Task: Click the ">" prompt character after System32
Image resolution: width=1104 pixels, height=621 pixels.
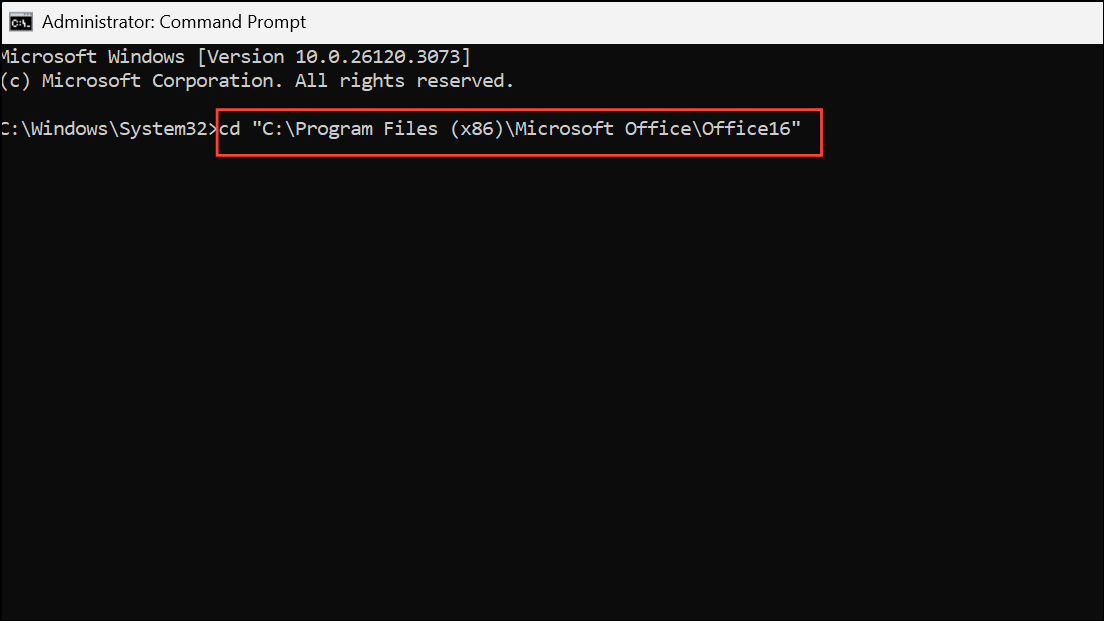Action: click(x=212, y=129)
